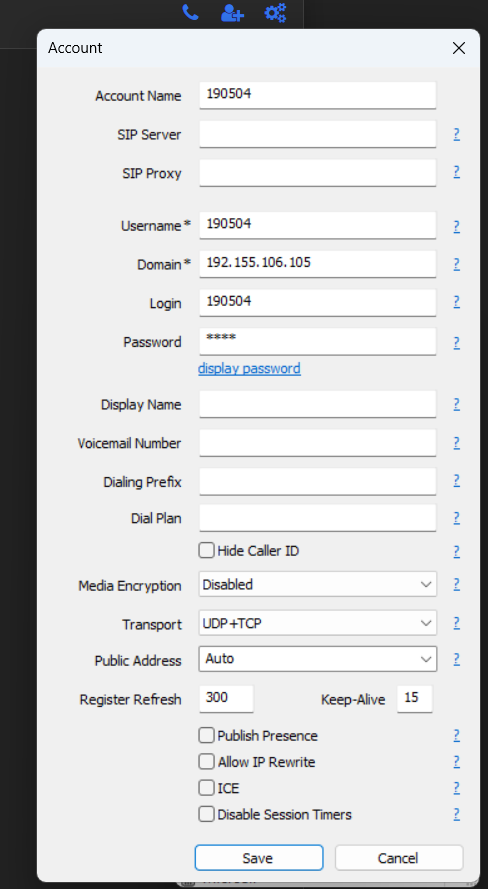Viewport: 488px width, 889px height.
Task: Click the Save button
Action: [259, 858]
